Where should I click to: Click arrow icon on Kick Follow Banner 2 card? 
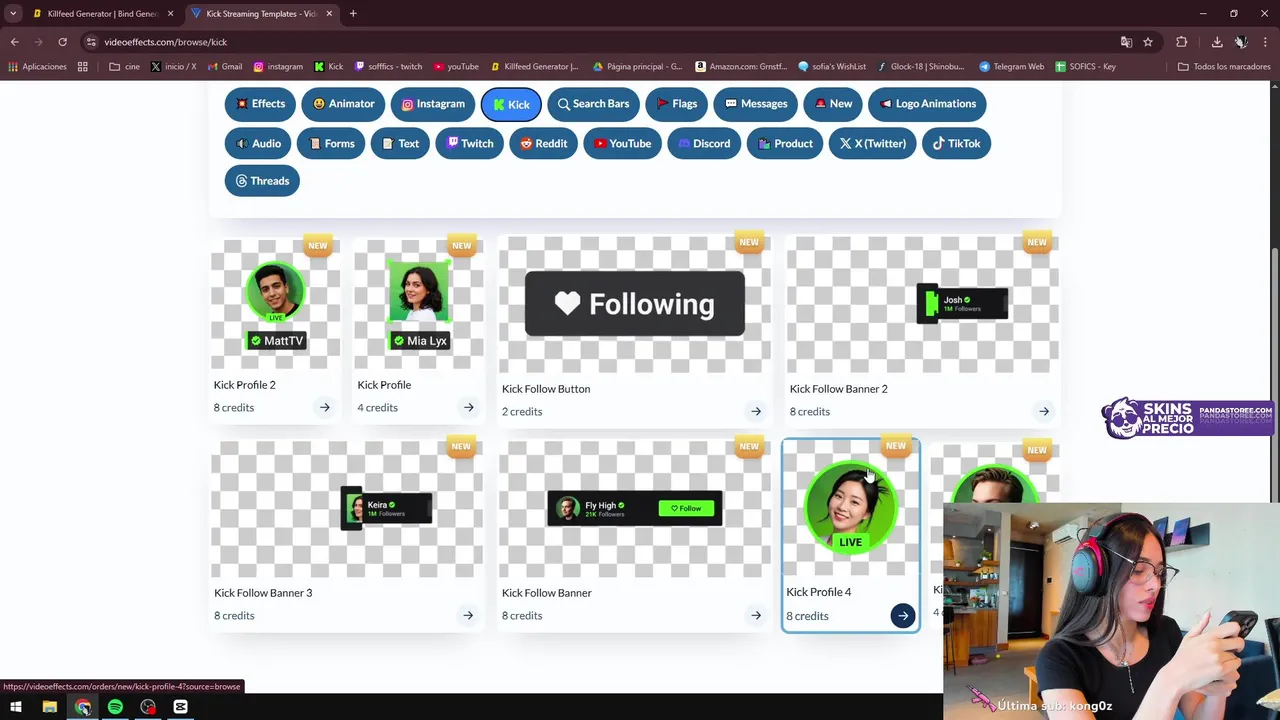pos(1044,411)
